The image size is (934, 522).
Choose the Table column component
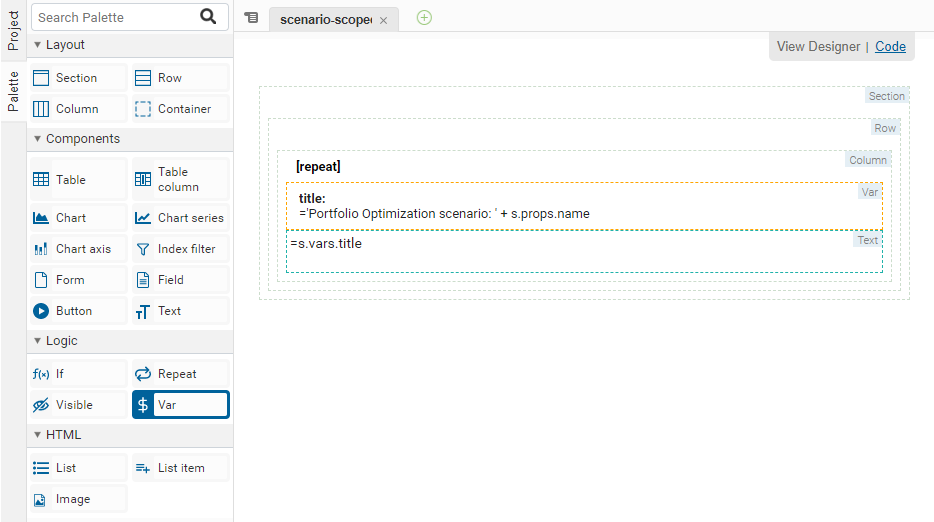click(x=180, y=180)
